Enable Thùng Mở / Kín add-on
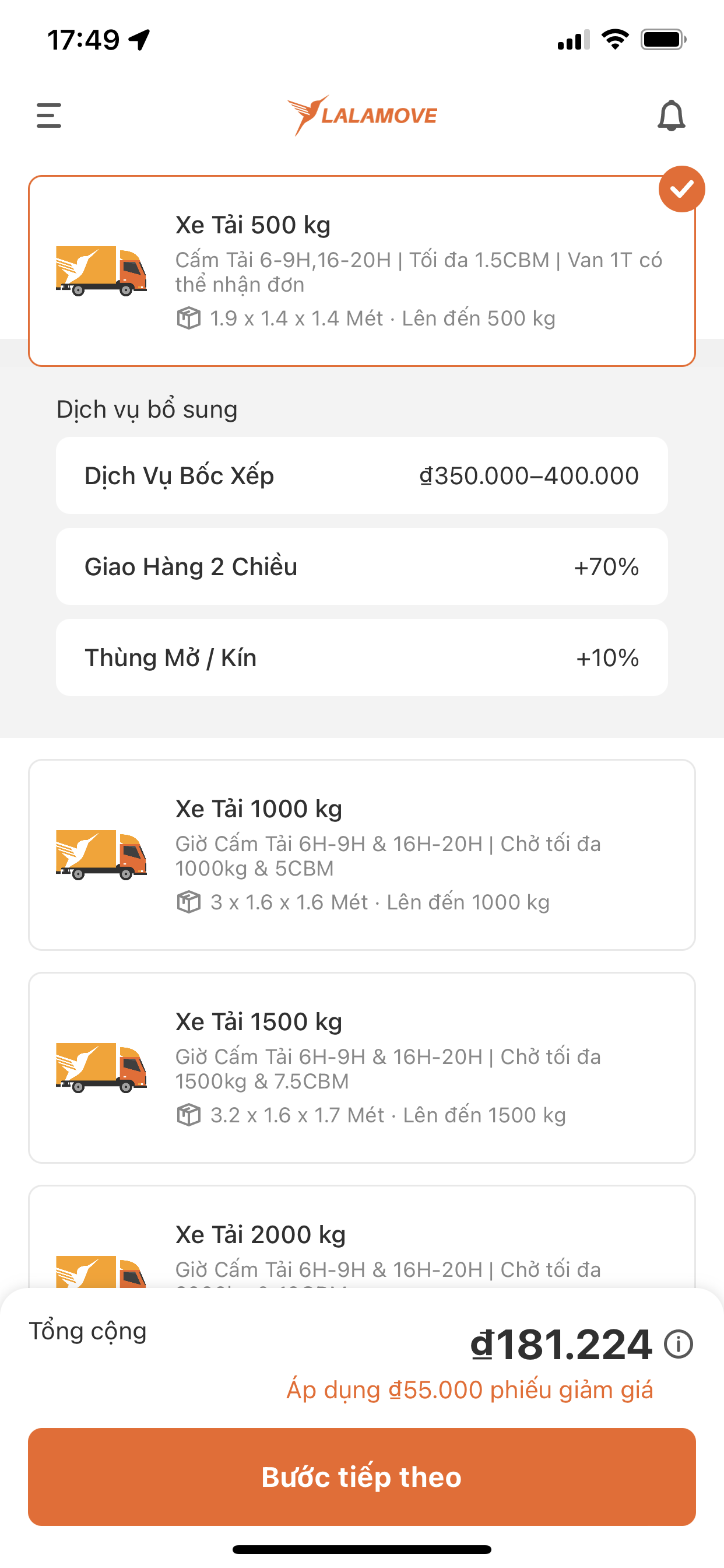 [x=362, y=658]
